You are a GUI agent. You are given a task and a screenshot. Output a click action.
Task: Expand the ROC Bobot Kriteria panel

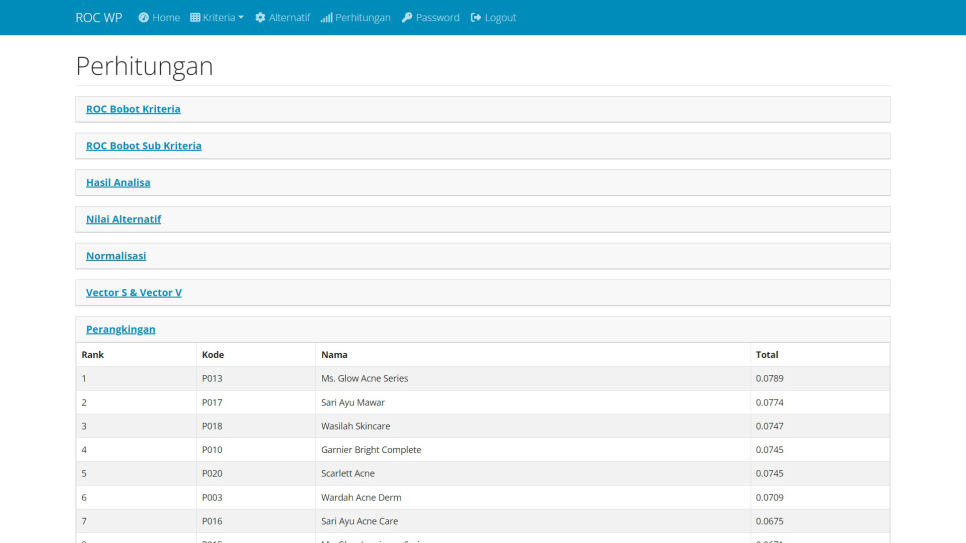click(x=133, y=109)
